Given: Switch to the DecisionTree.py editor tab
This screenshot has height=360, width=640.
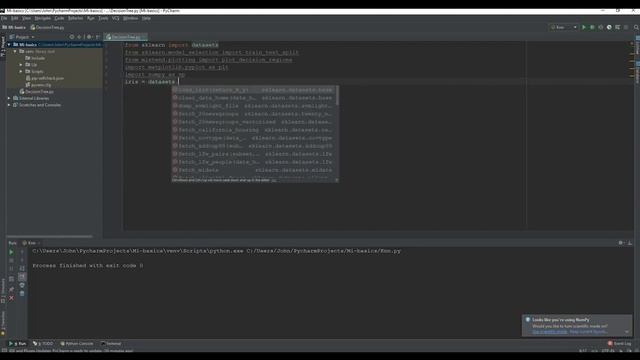Looking at the screenshot, I should point(126,37).
